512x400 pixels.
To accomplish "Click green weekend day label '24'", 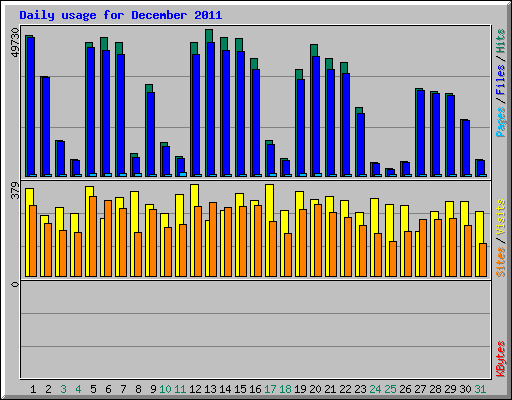I will point(375,389).
